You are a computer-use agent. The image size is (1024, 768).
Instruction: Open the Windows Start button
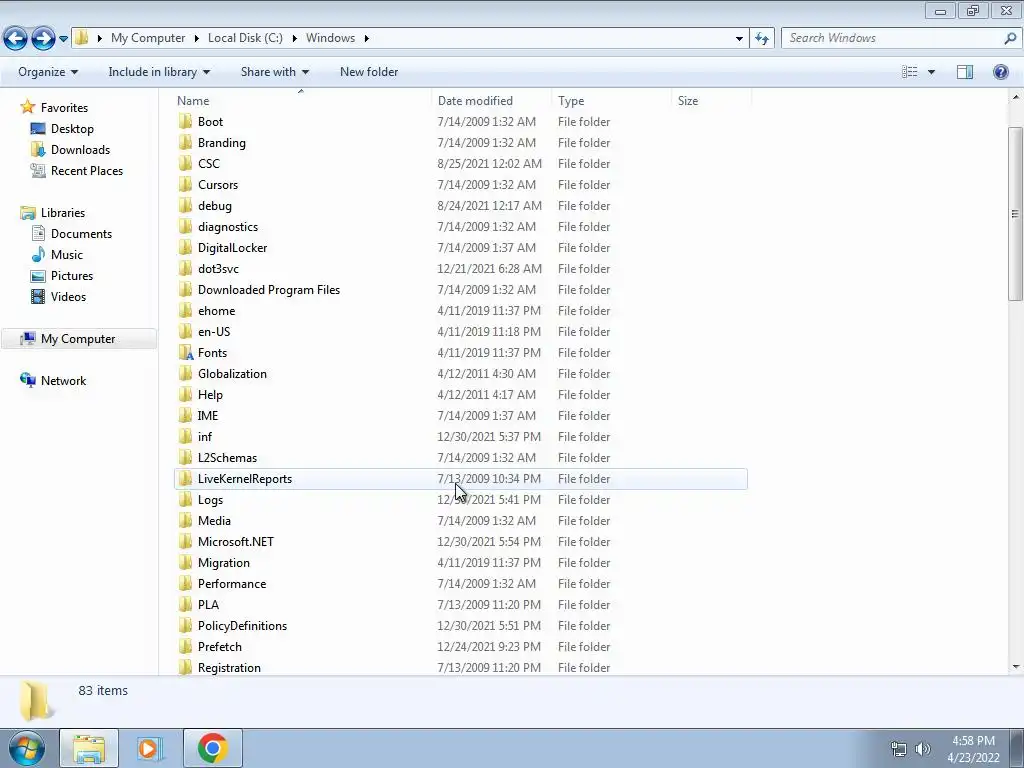[27, 748]
